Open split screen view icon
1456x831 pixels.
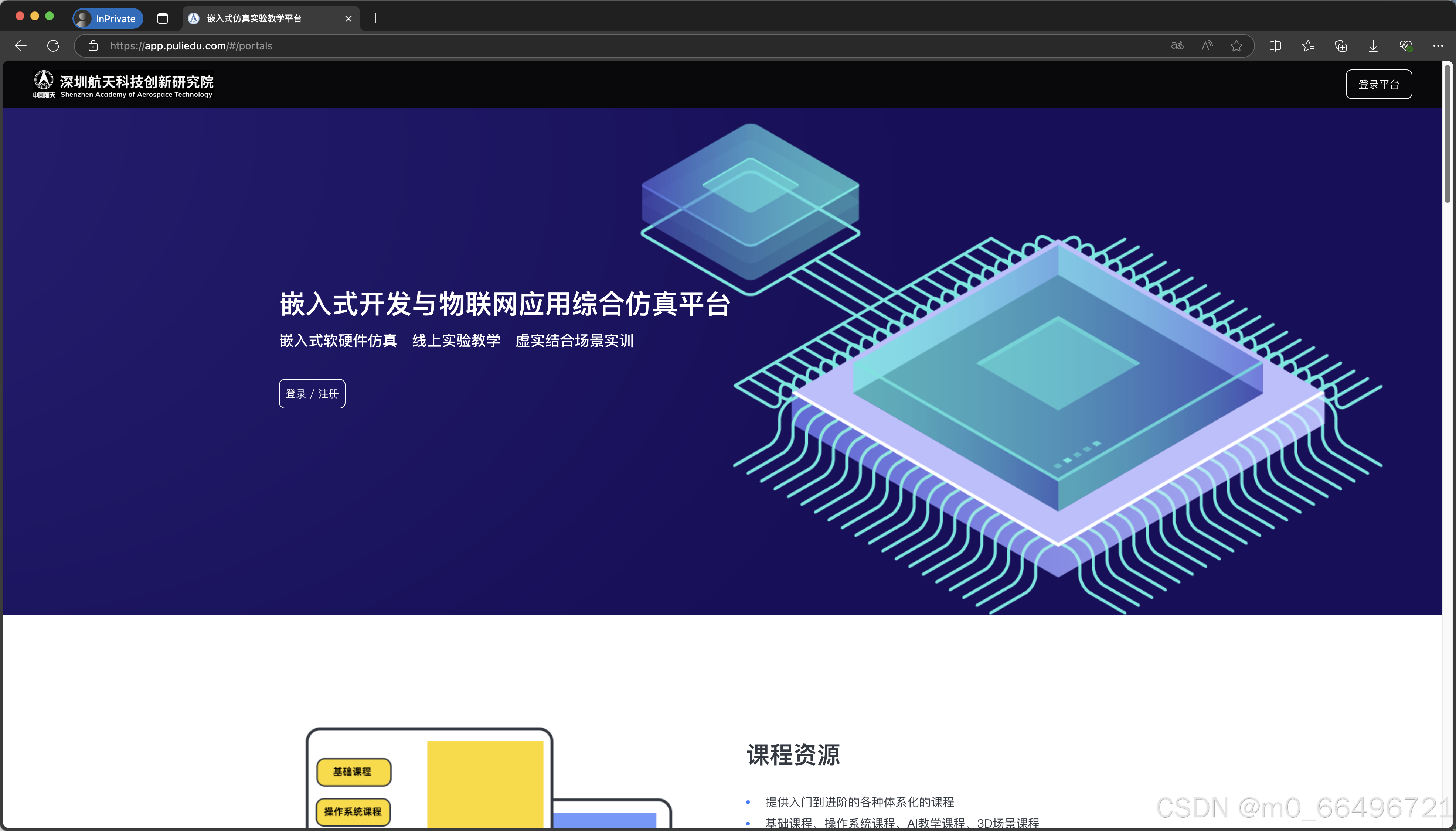1275,46
